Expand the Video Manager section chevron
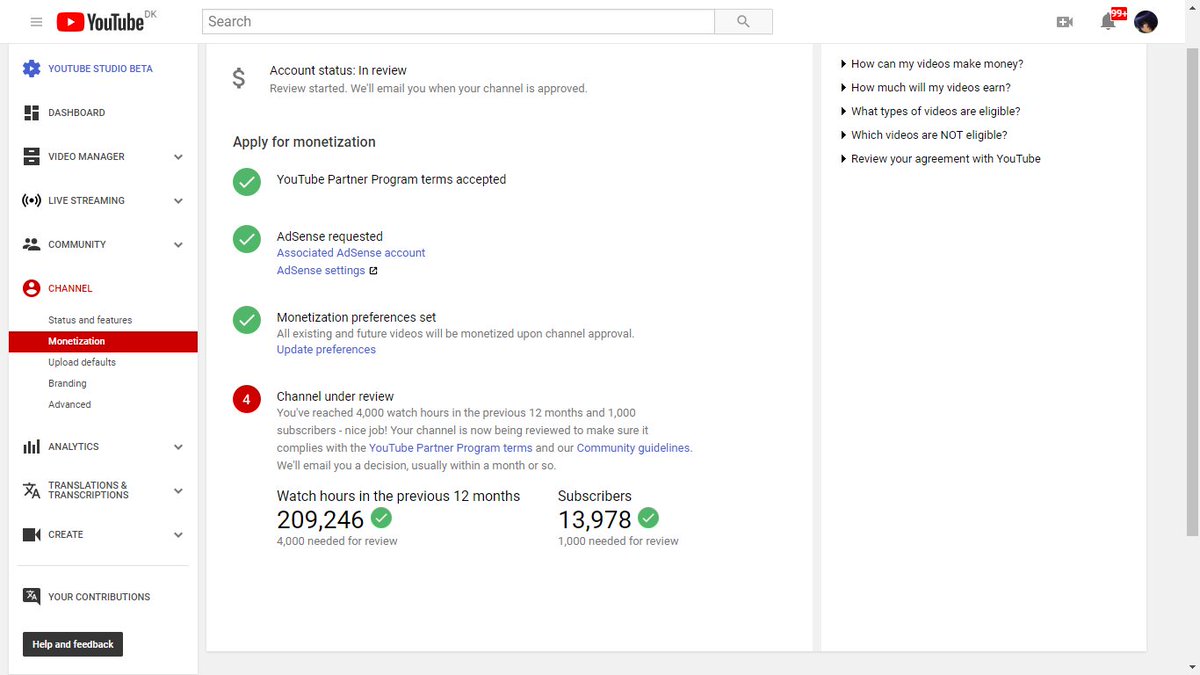The image size is (1200, 675). [178, 157]
